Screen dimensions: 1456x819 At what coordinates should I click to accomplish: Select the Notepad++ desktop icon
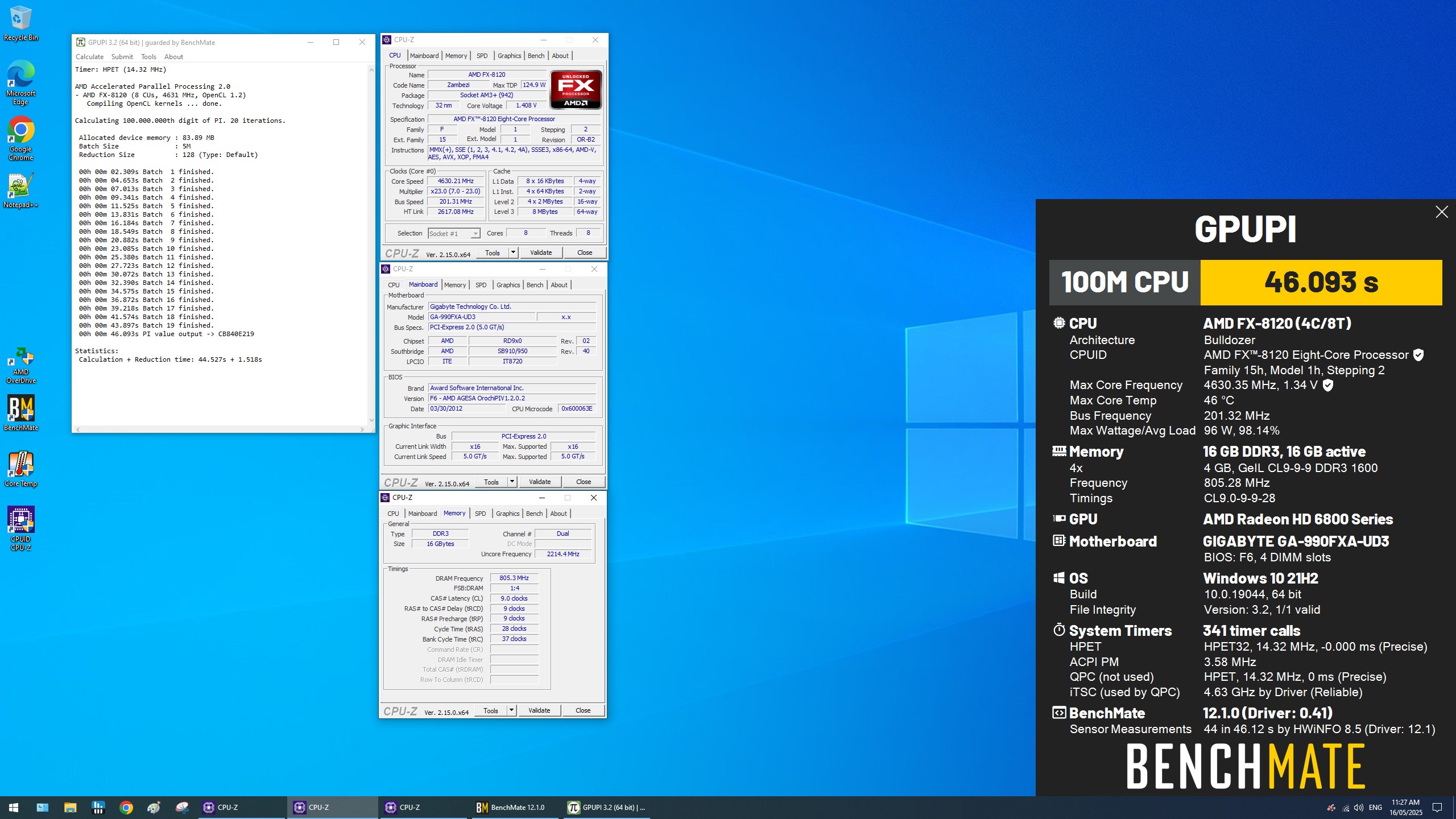(20, 191)
